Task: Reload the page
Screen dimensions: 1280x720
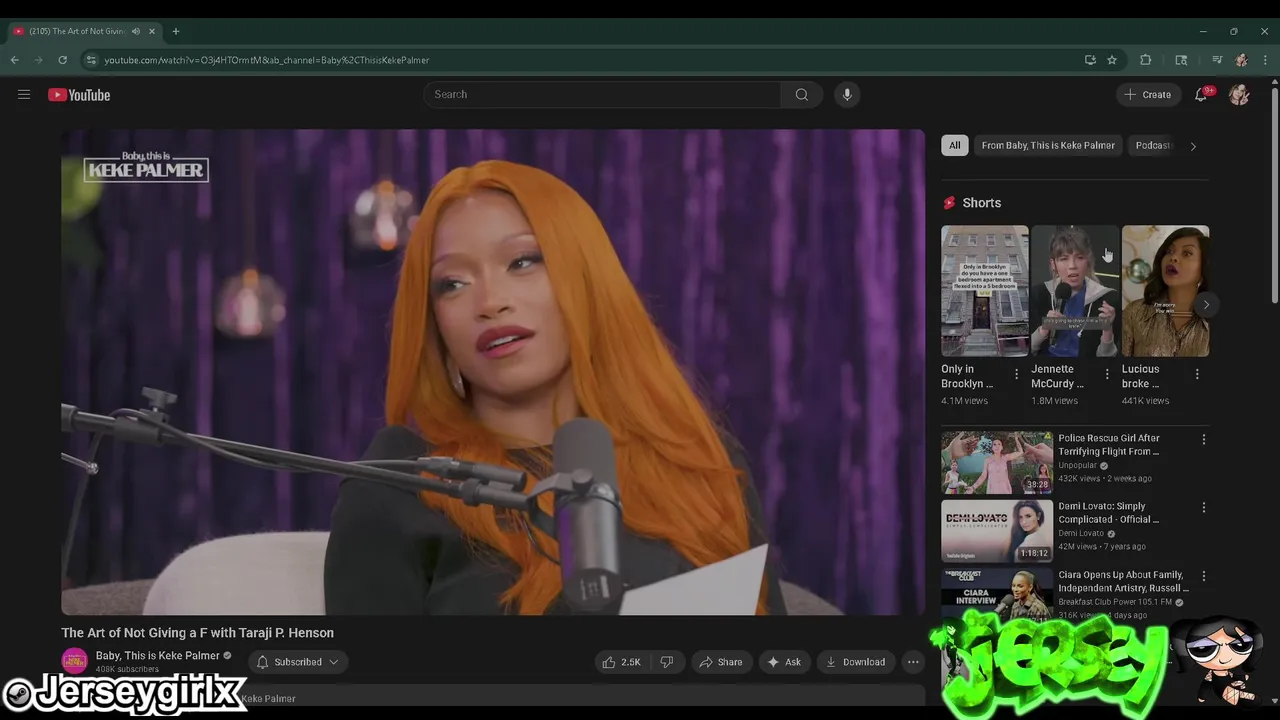Action: [62, 60]
